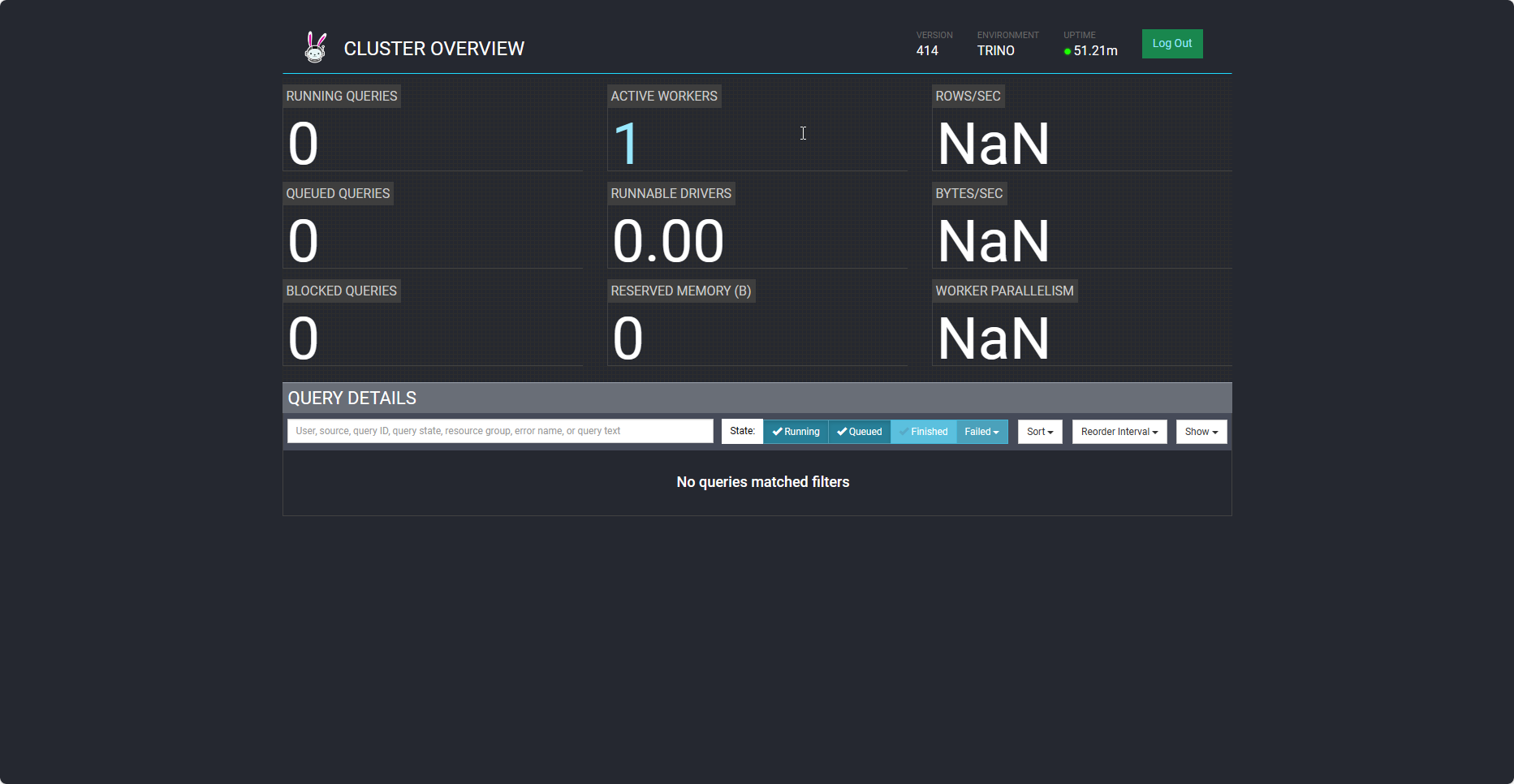The height and width of the screenshot is (784, 1514).
Task: Click the WORKER PARALLELISM NaN value
Action: coord(994,338)
